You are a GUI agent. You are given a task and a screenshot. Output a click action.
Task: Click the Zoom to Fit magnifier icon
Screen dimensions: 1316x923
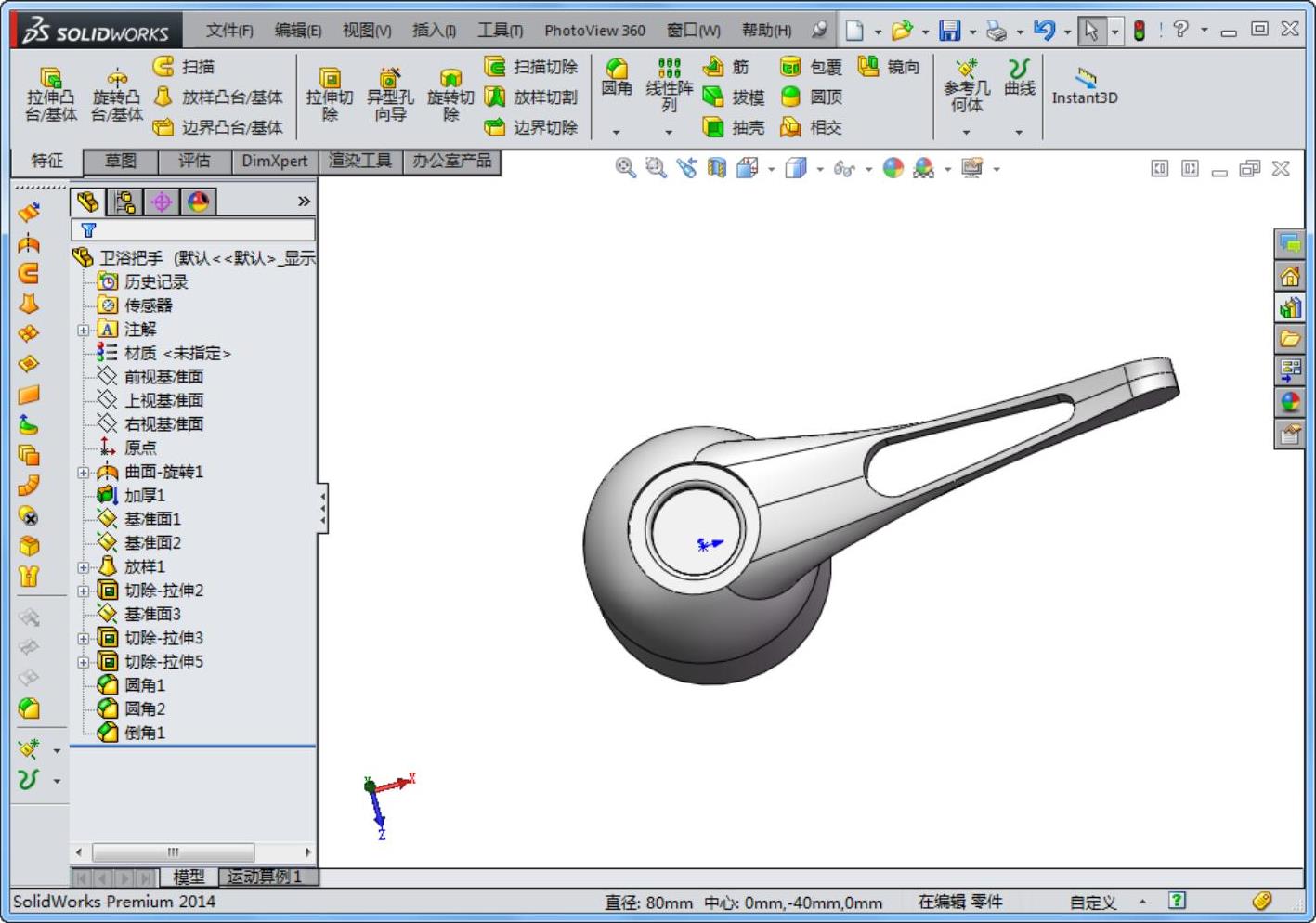[625, 168]
